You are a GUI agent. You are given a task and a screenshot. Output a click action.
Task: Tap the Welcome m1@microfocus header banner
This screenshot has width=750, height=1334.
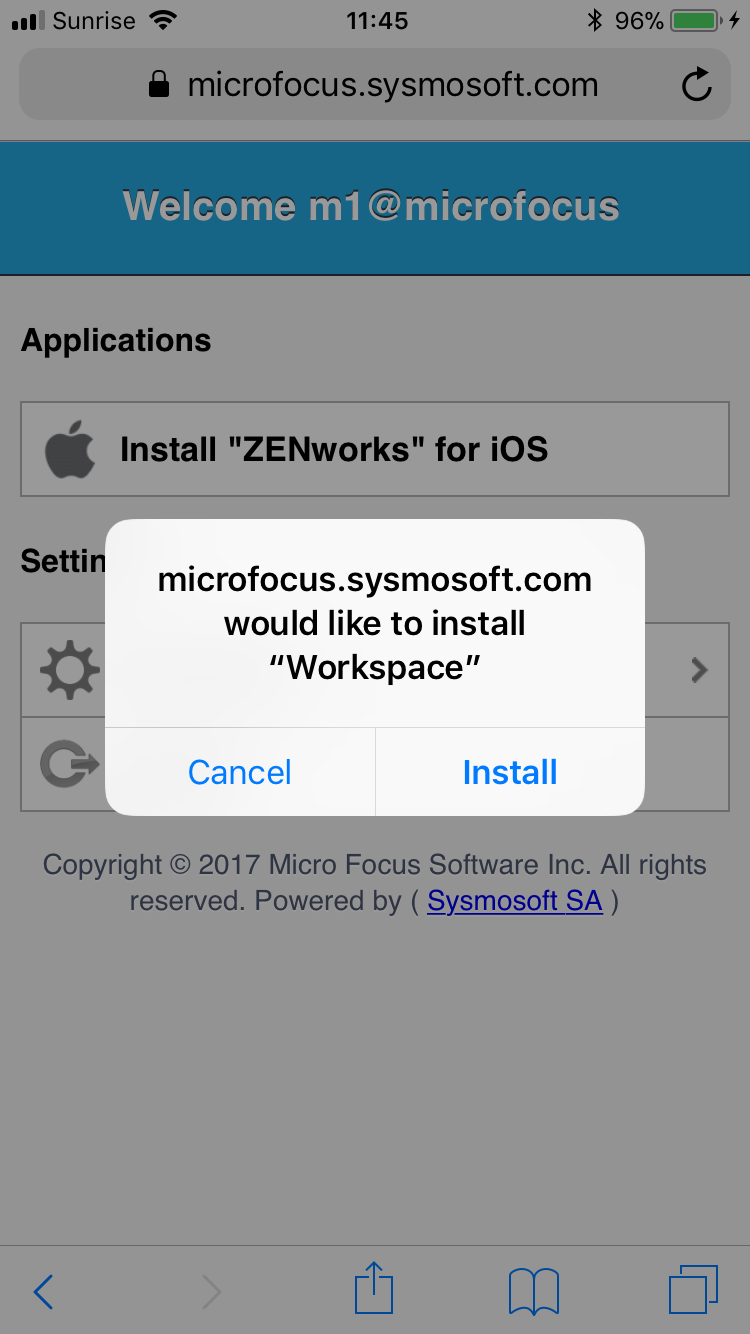pyautogui.click(x=375, y=206)
